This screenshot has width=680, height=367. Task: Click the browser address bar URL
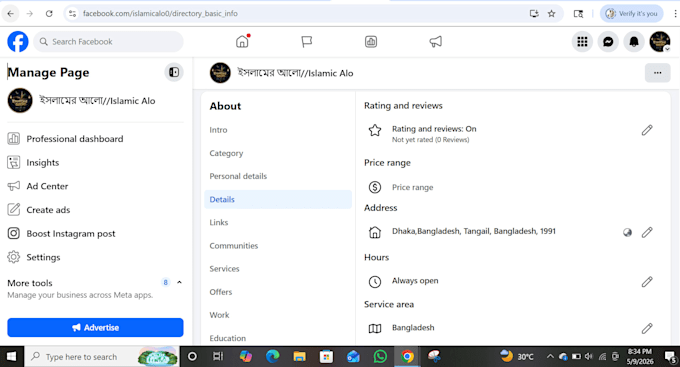(x=160, y=13)
